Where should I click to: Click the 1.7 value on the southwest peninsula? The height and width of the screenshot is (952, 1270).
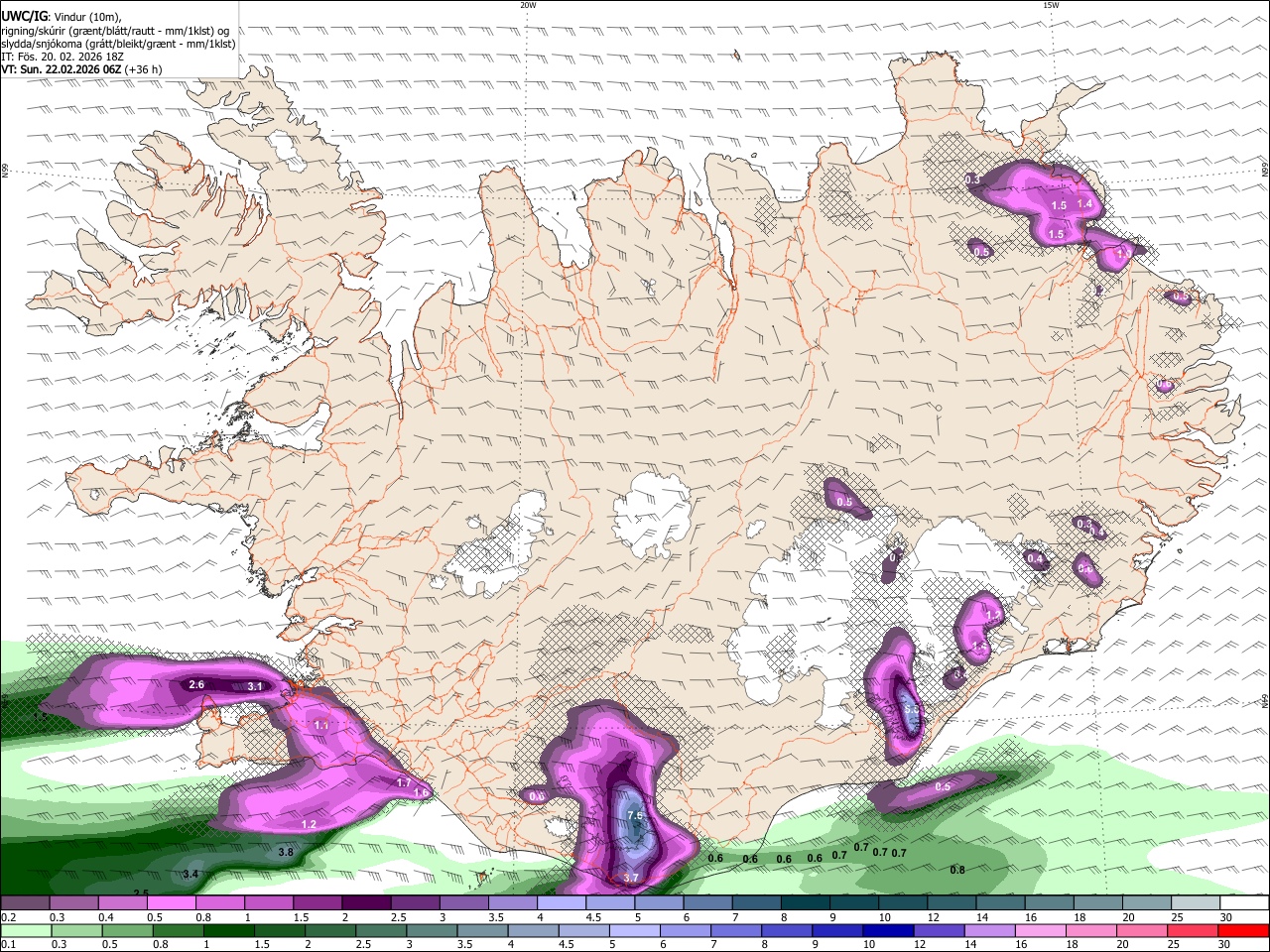[404, 782]
